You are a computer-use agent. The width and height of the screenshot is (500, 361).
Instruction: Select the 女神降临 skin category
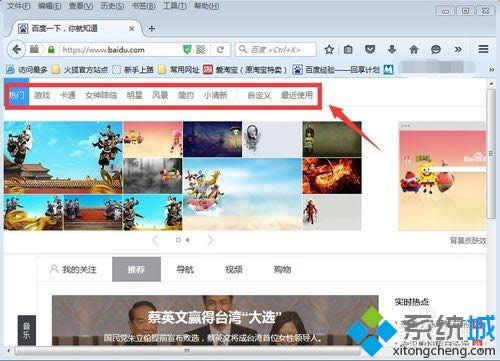[x=101, y=95]
